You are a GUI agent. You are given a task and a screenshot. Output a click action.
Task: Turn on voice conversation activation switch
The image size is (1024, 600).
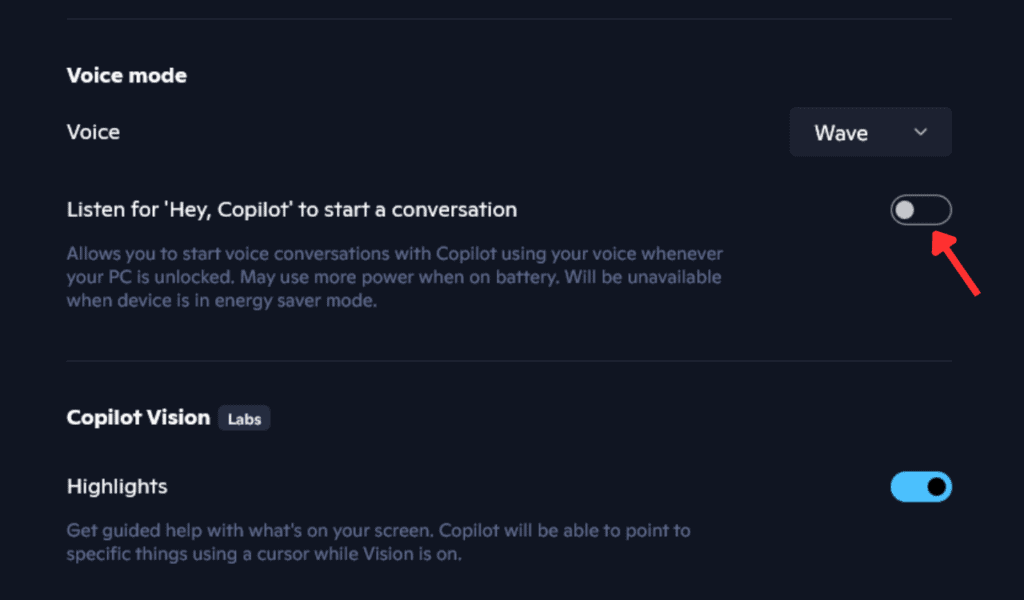click(x=920, y=209)
